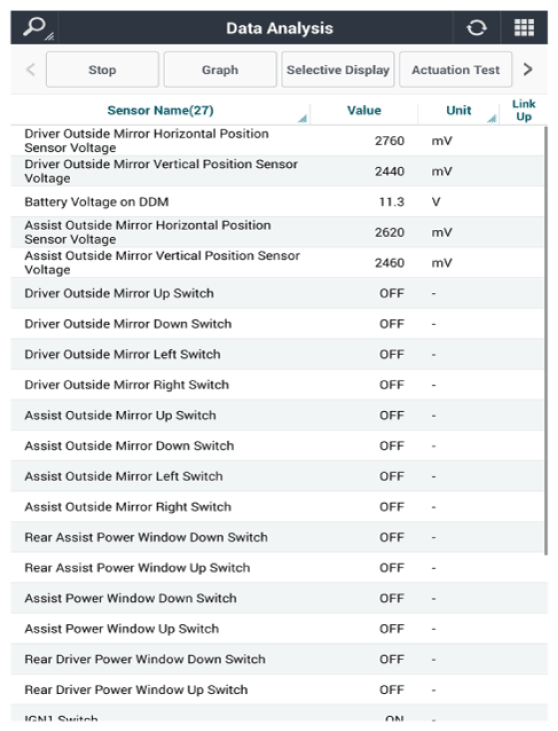Start Actuation Test
The image size is (558, 731).
(x=455, y=69)
